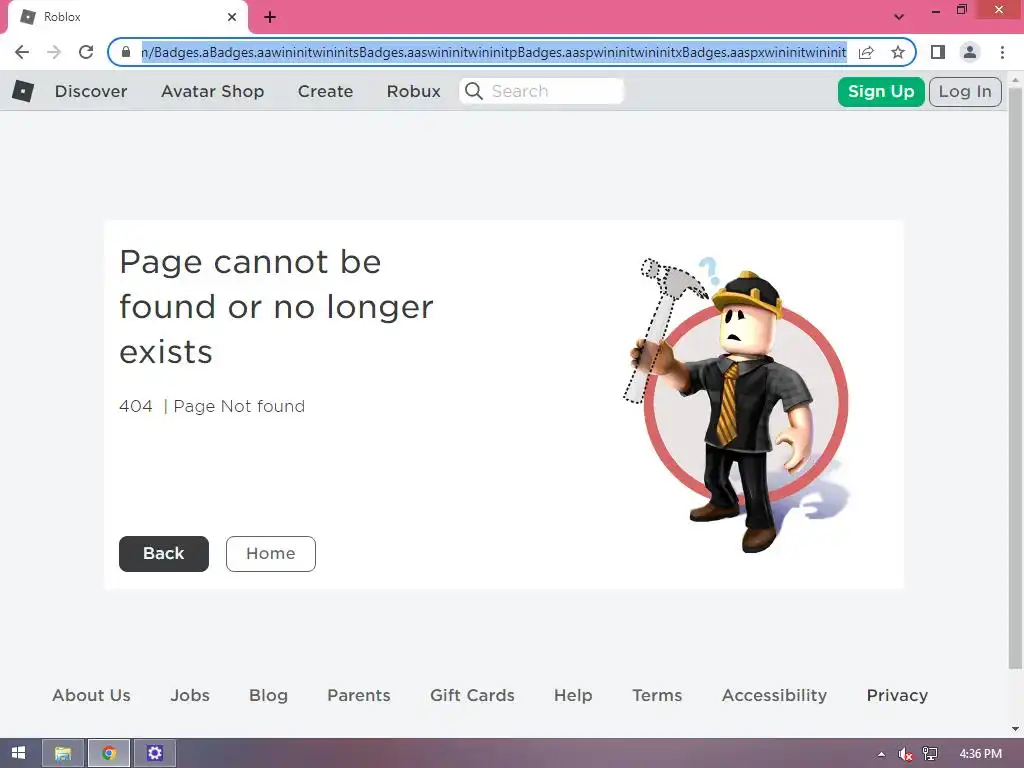
Task: Open the Accessibility footer link
Action: click(775, 696)
